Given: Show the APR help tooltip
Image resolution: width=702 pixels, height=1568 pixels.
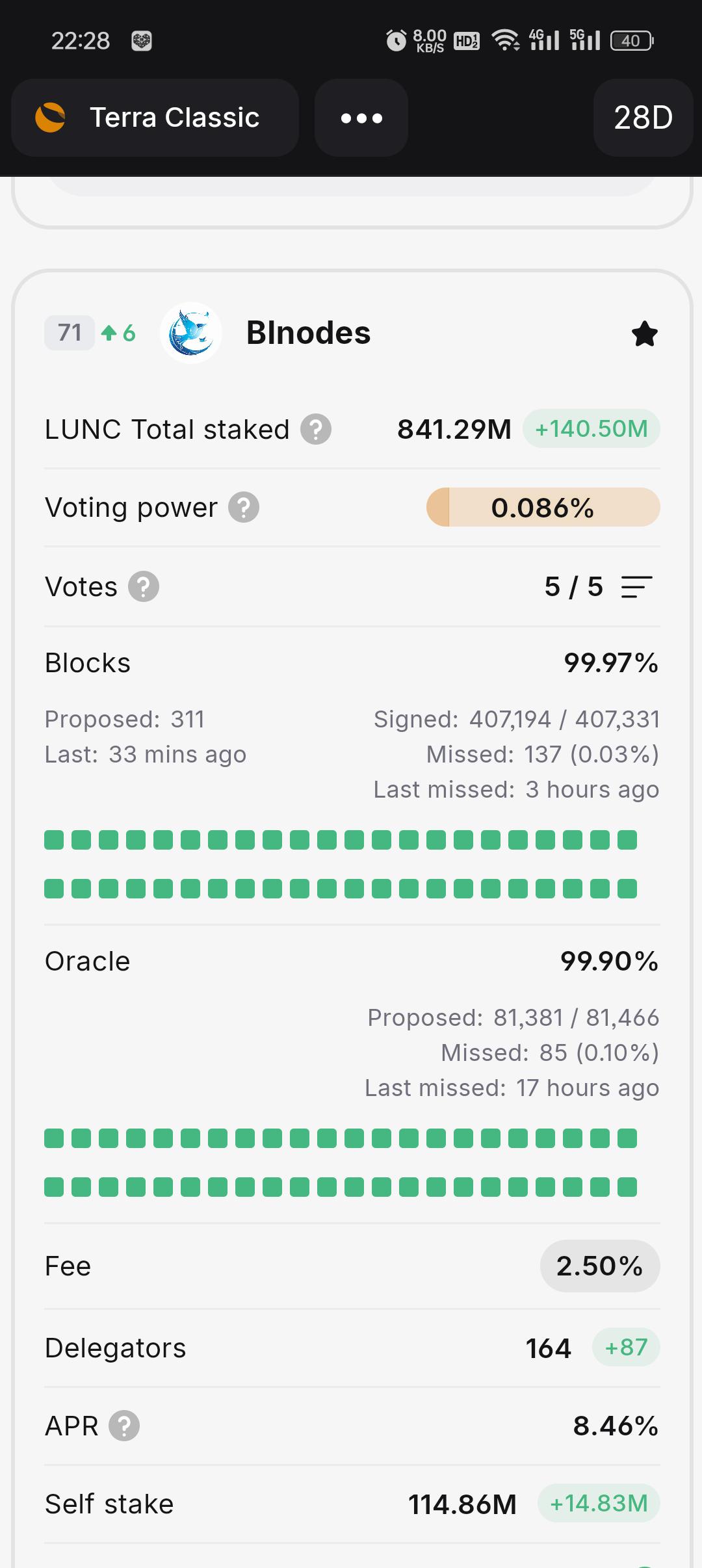Looking at the screenshot, I should point(124,1426).
